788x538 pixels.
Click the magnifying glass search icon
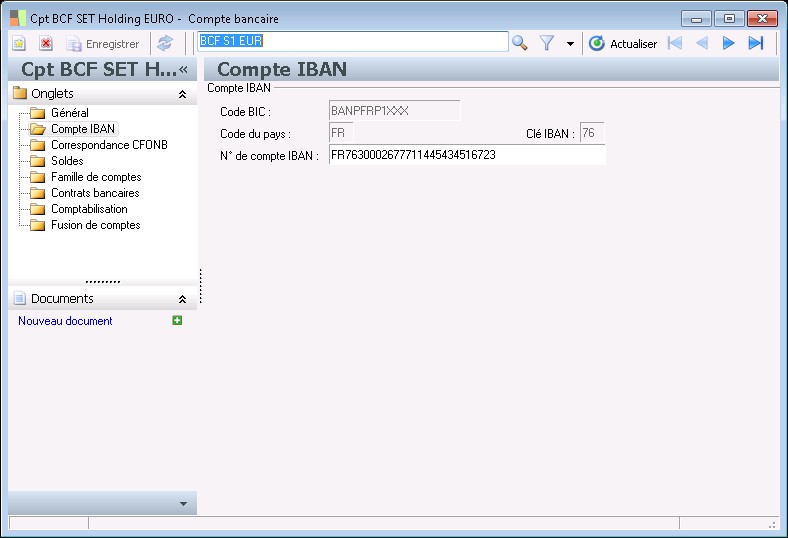click(520, 43)
